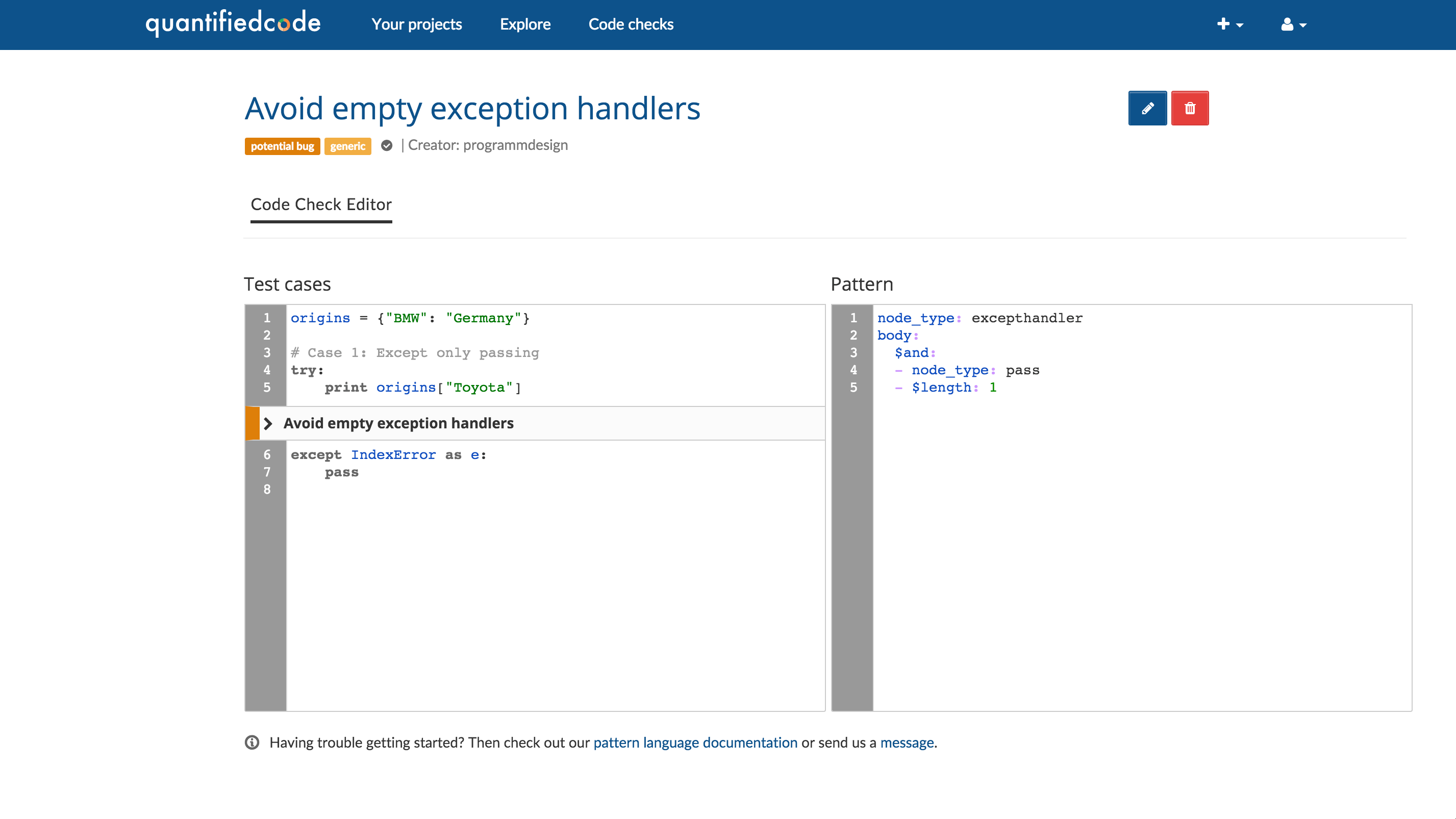
Task: Click the quantifiedcode logo
Action: coord(233,23)
